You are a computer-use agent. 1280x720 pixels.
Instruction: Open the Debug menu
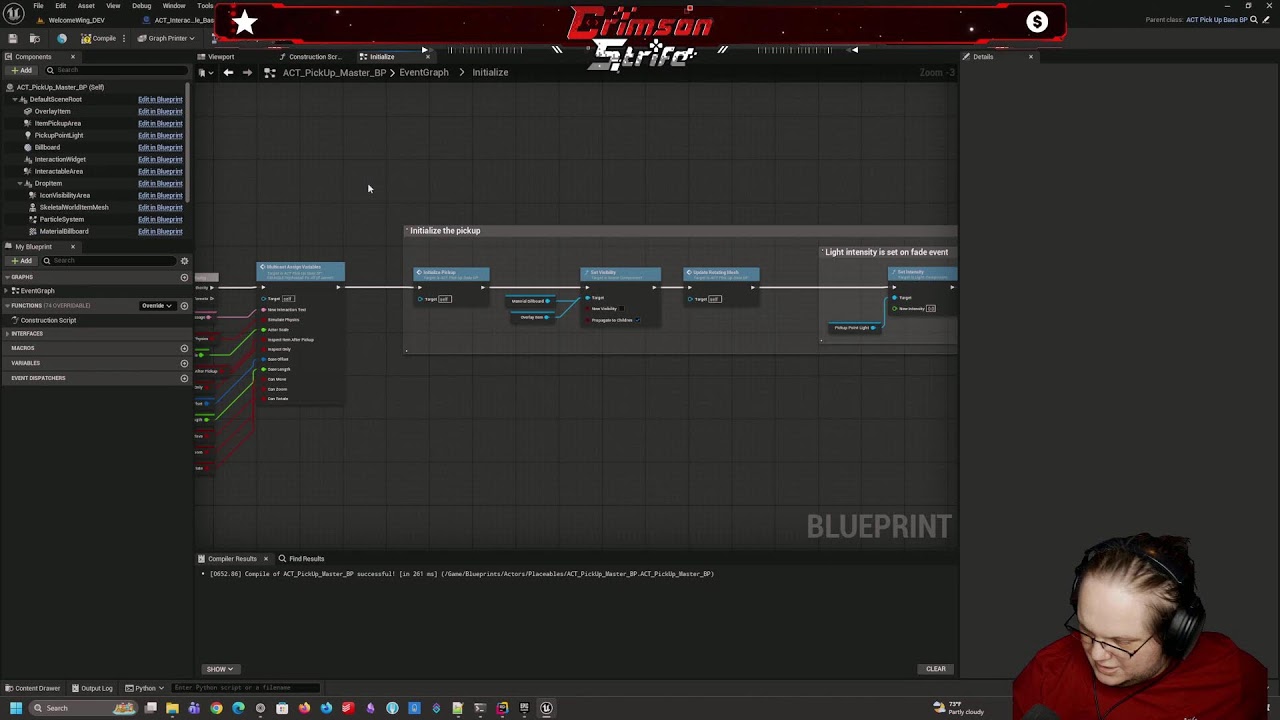(x=142, y=6)
